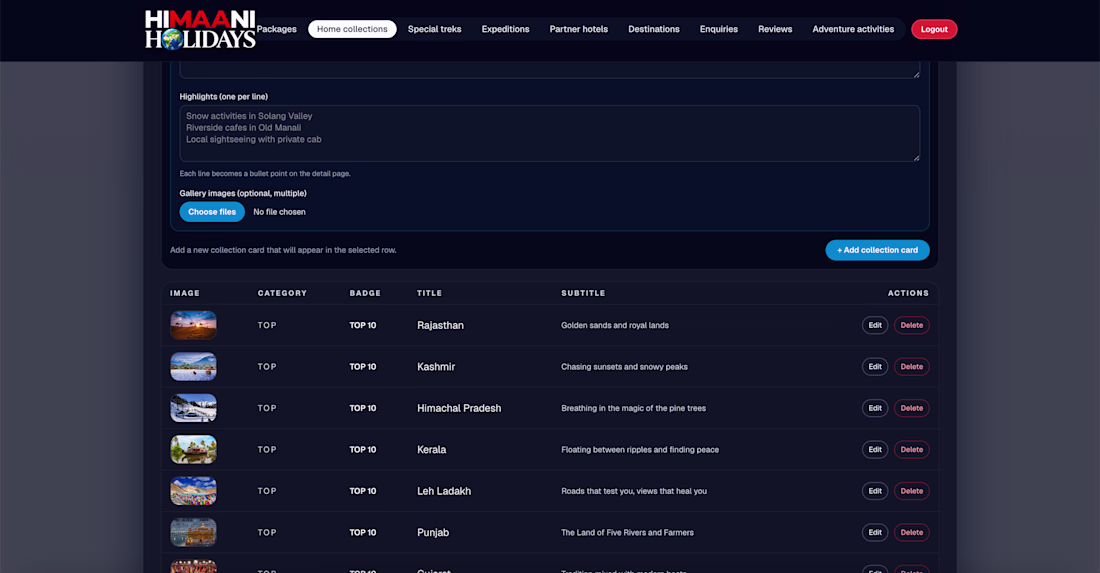Viewport: 1100px width, 573px height.
Task: Click the TOP category cell in Punjab row
Action: coord(267,532)
